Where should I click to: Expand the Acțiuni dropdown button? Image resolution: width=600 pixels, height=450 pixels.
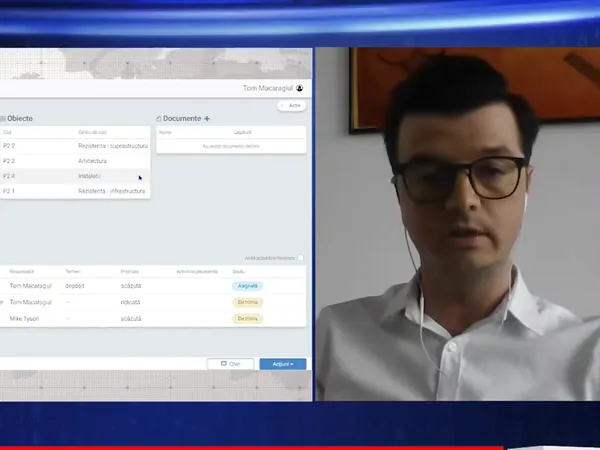[282, 364]
